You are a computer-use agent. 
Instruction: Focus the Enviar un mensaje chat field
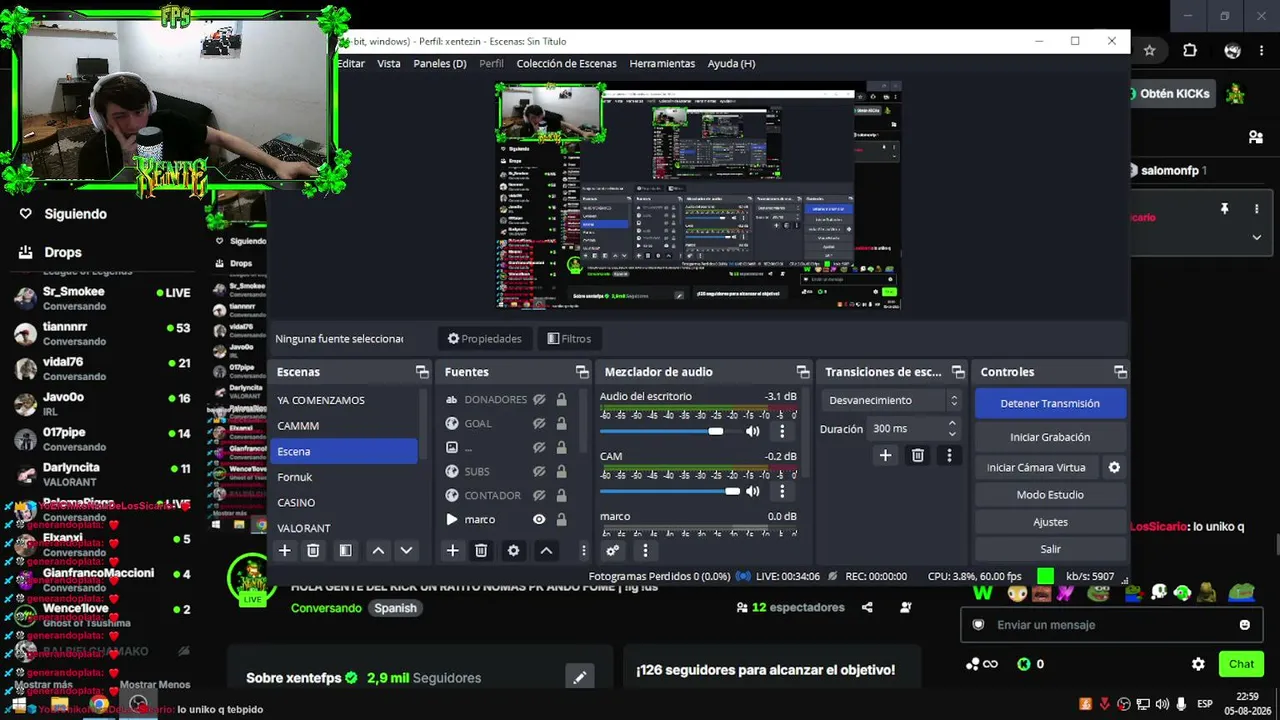(1110, 625)
